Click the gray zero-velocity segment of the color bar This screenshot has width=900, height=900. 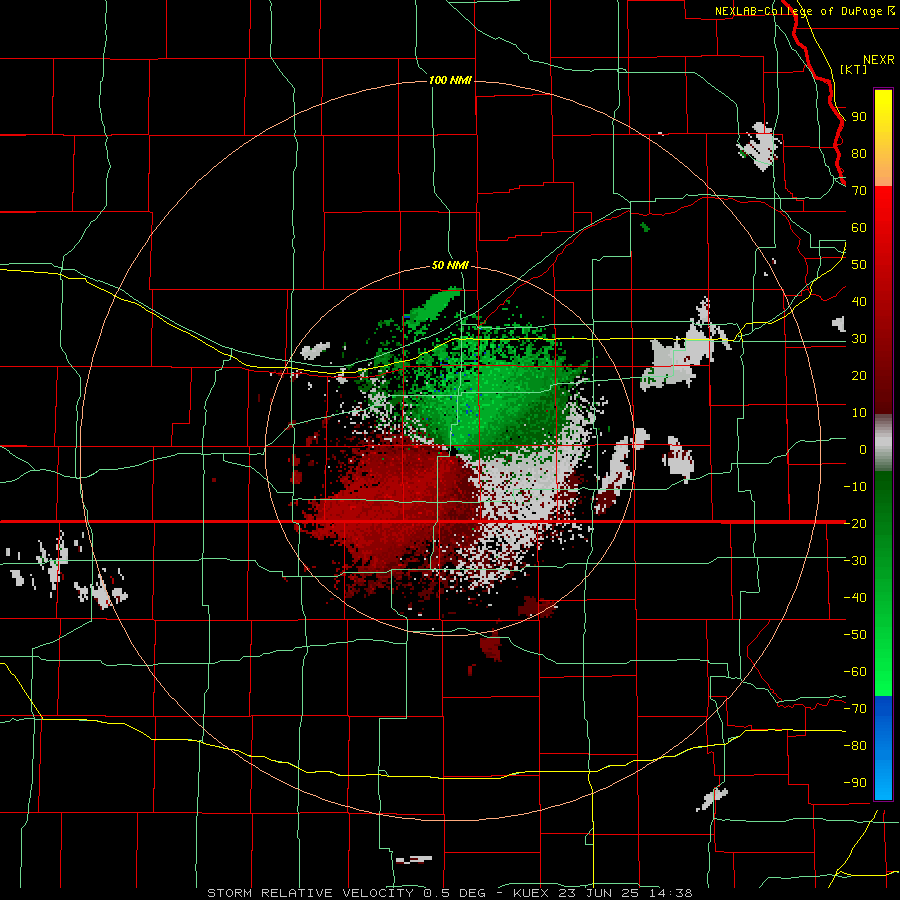click(x=883, y=443)
